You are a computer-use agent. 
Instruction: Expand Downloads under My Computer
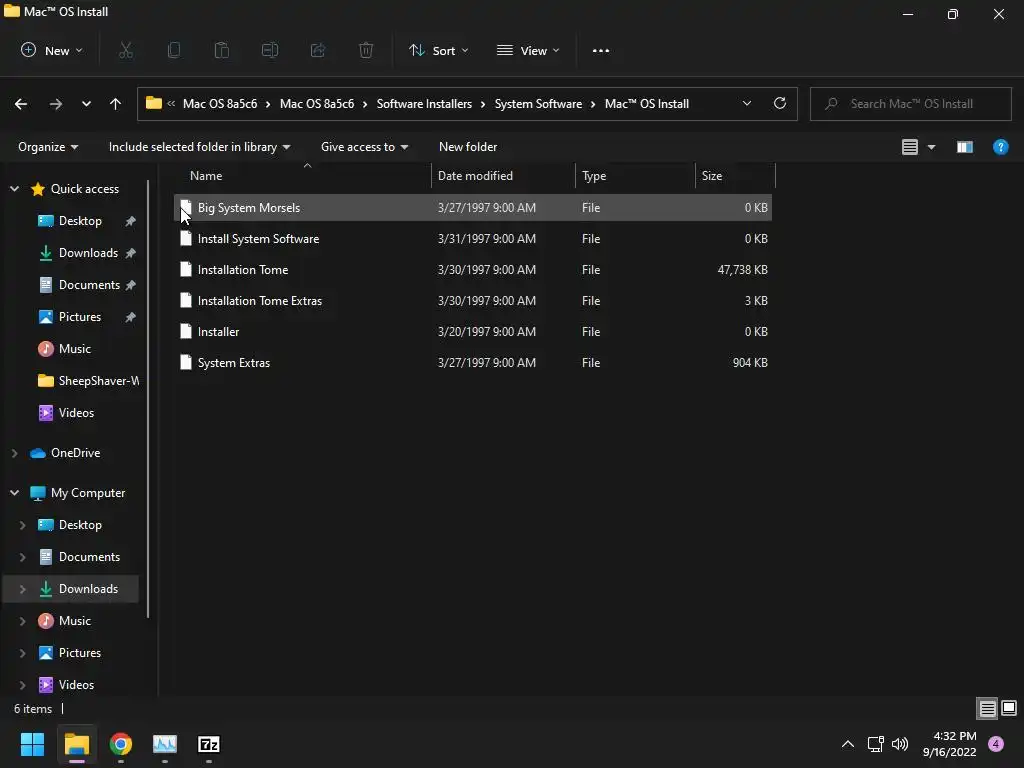coord(22,589)
